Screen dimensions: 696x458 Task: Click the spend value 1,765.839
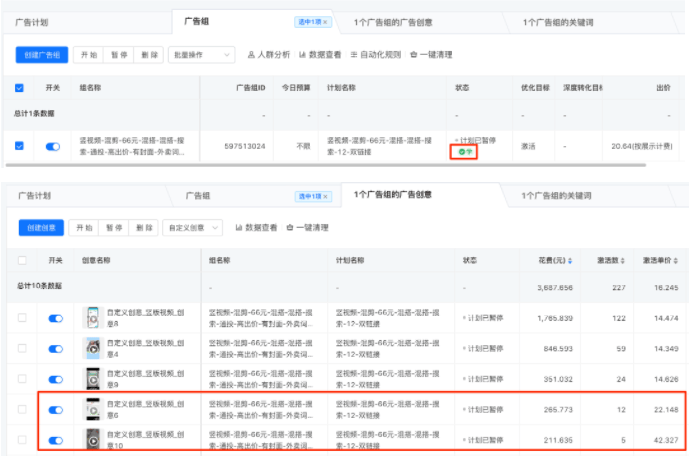point(555,318)
